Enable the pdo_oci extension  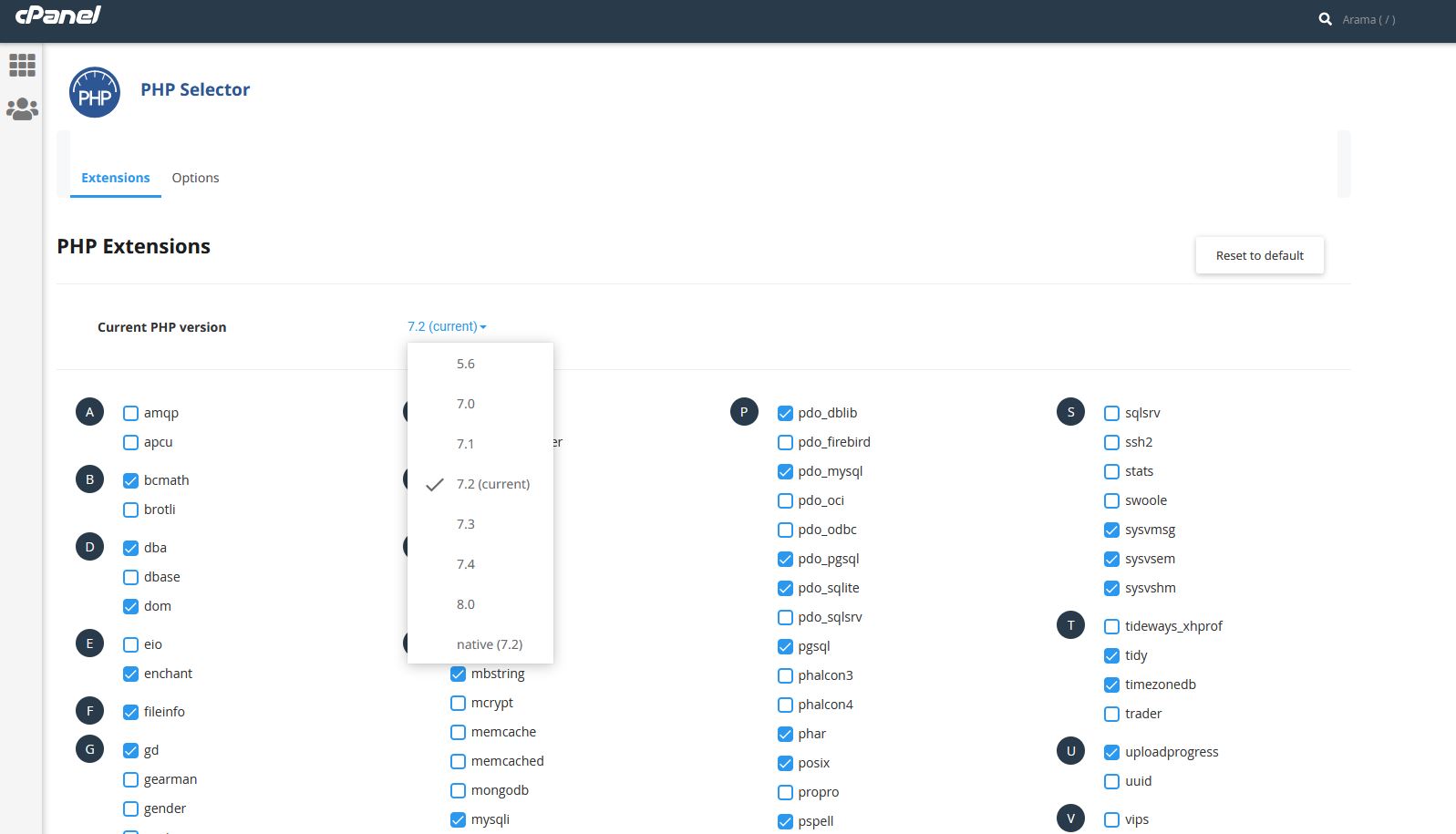tap(785, 500)
